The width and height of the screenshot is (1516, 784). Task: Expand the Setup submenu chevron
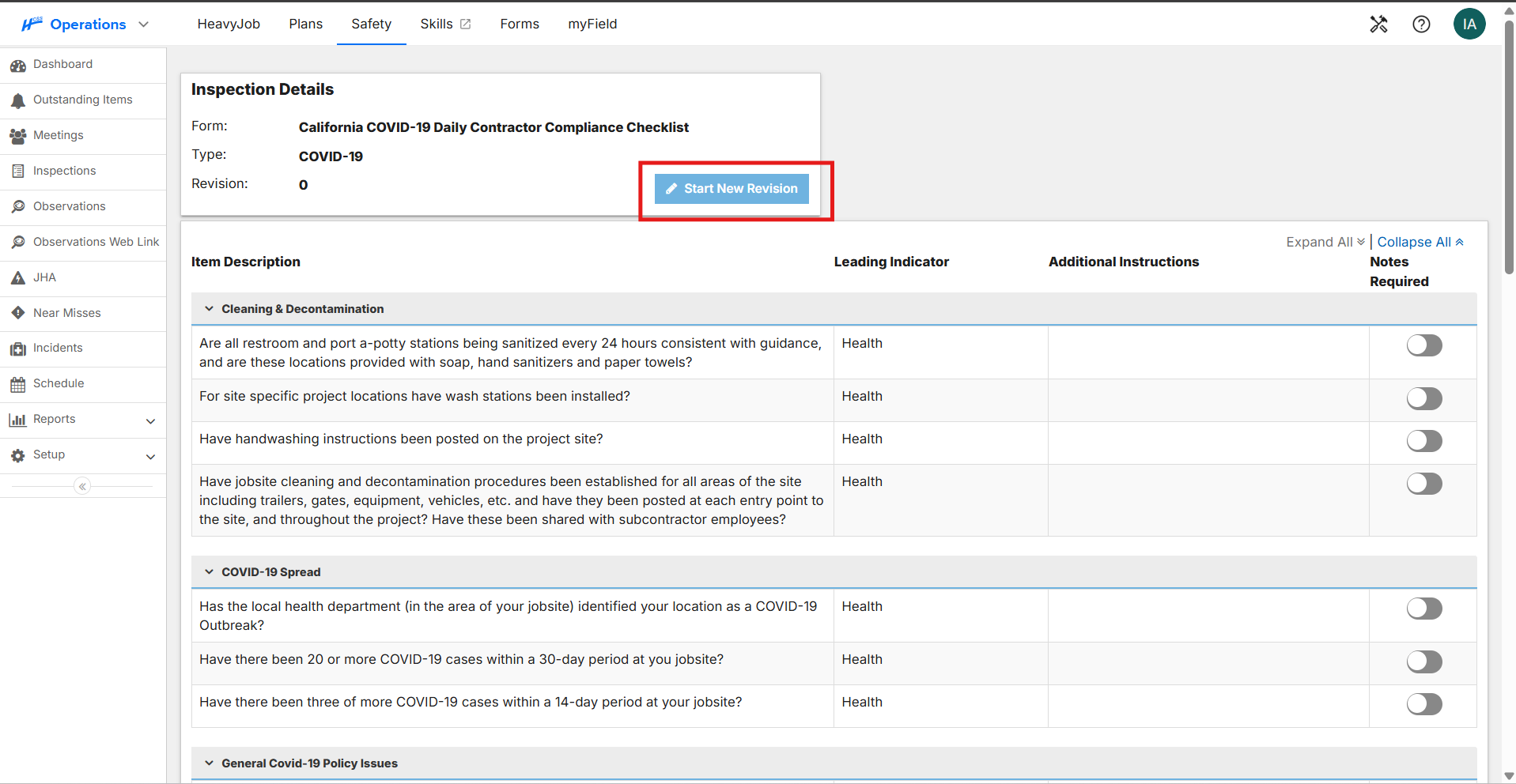tap(150, 457)
